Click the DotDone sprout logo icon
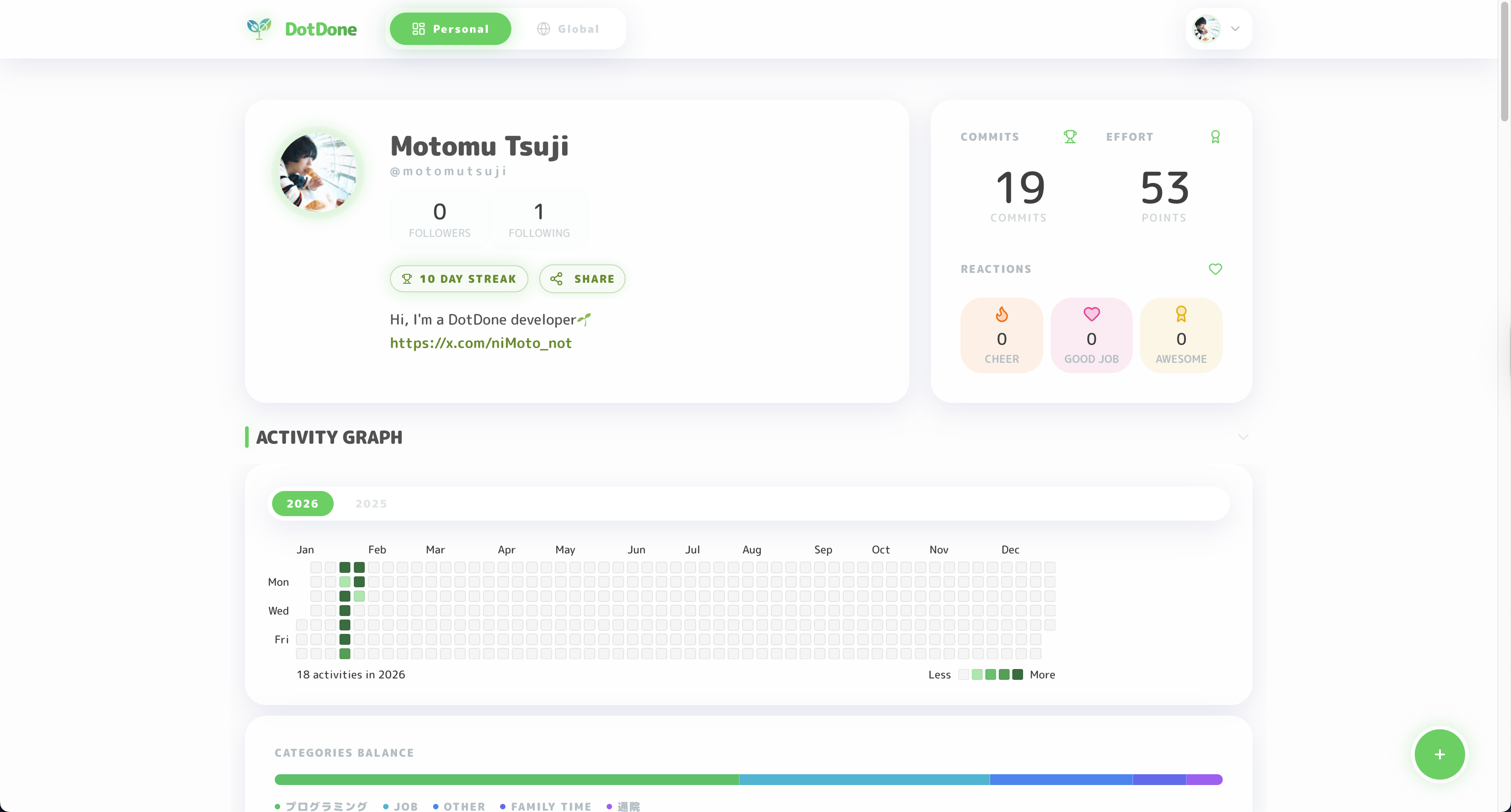 click(259, 28)
